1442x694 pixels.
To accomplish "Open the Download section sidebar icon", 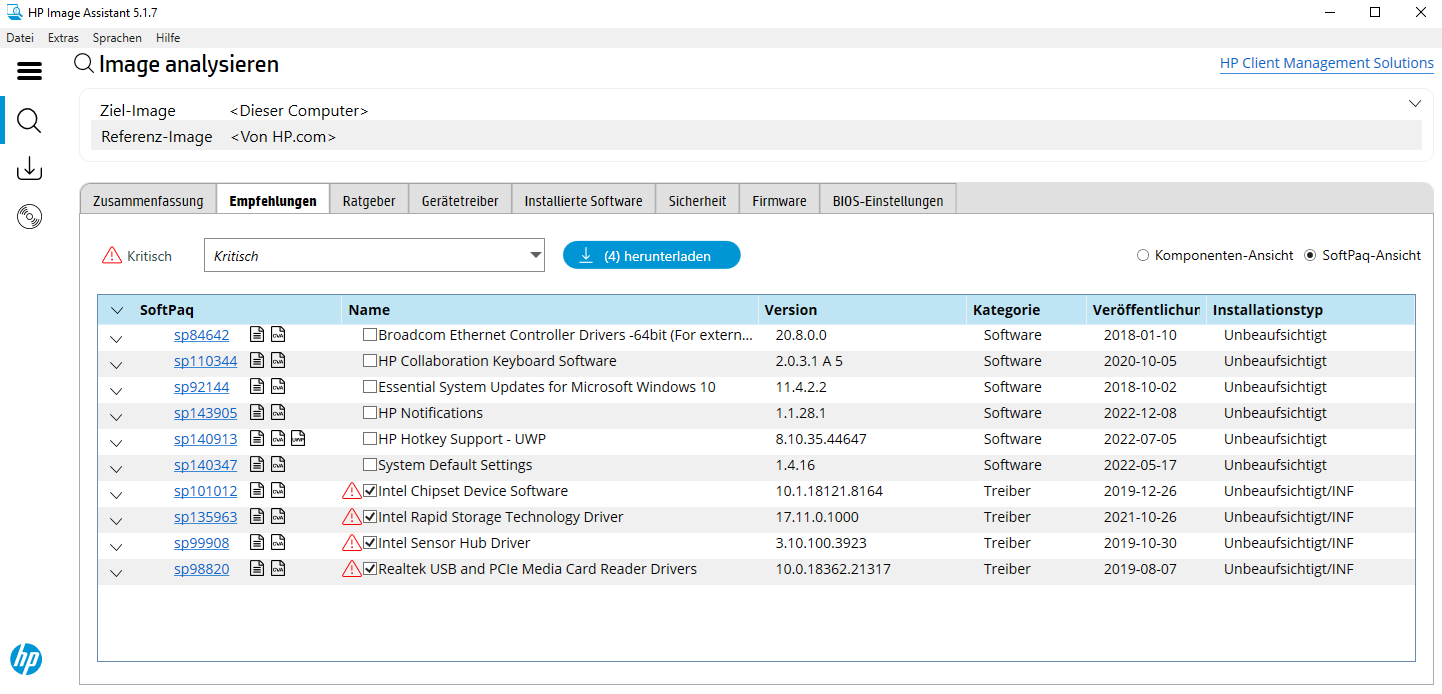I will point(30,168).
